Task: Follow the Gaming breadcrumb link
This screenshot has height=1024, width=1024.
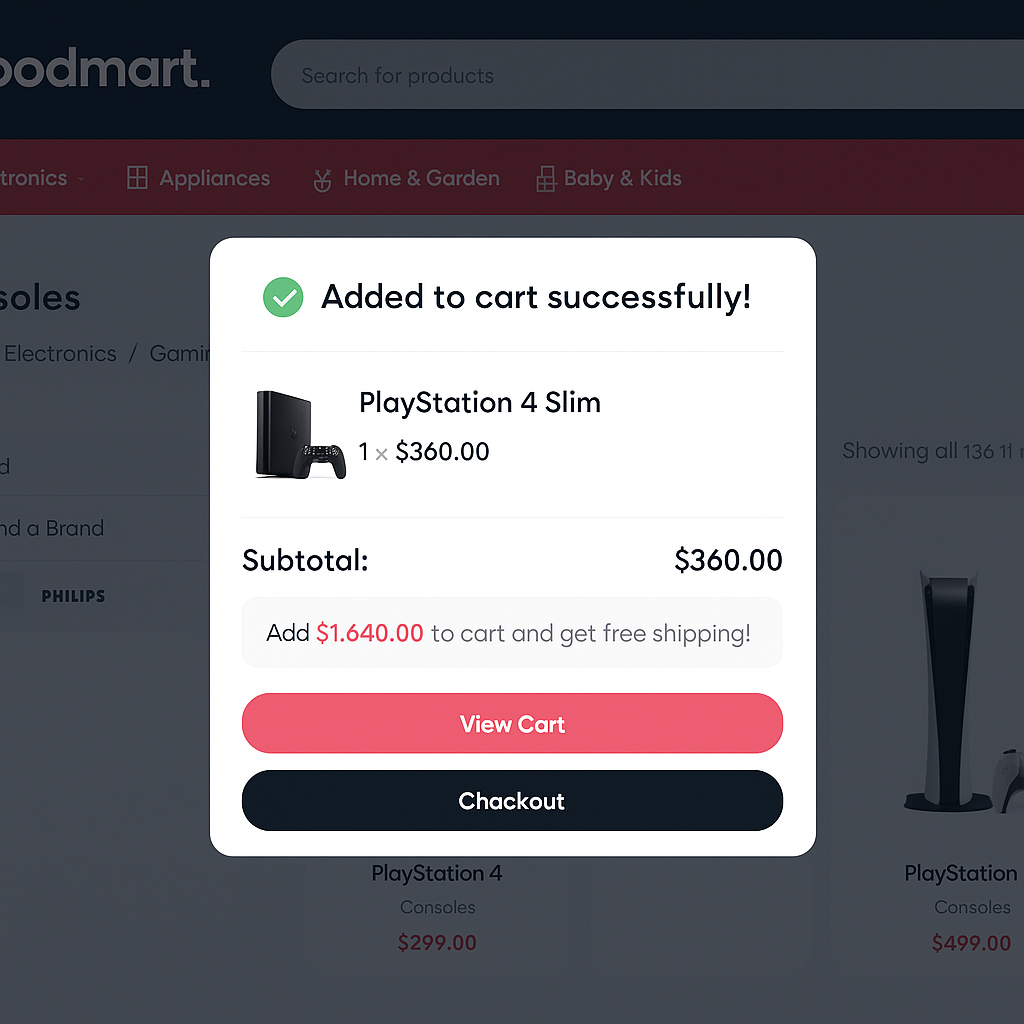Action: [180, 354]
